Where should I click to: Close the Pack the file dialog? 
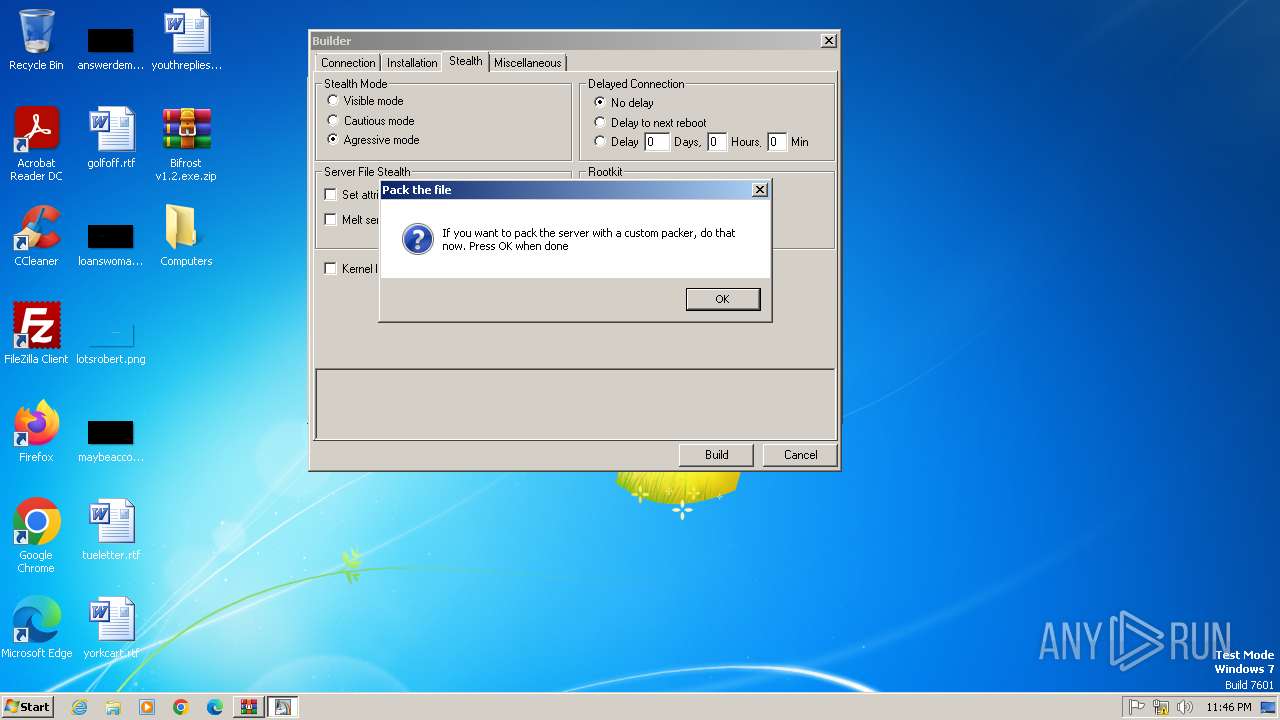(759, 190)
